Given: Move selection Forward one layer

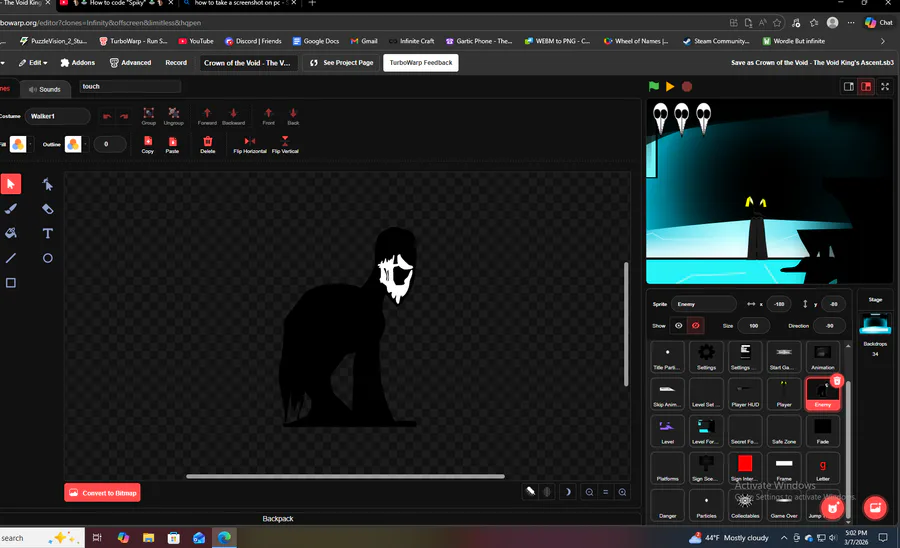Looking at the screenshot, I should click(x=207, y=115).
